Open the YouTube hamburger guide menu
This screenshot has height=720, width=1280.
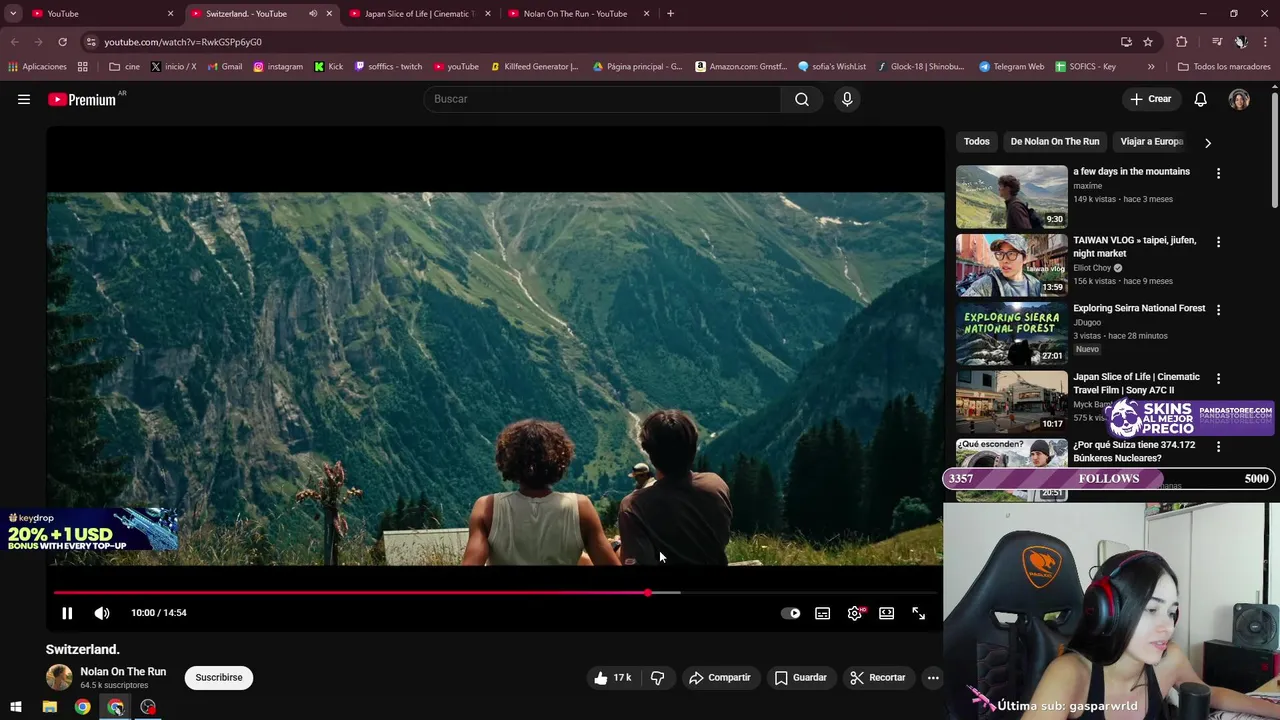click(24, 99)
